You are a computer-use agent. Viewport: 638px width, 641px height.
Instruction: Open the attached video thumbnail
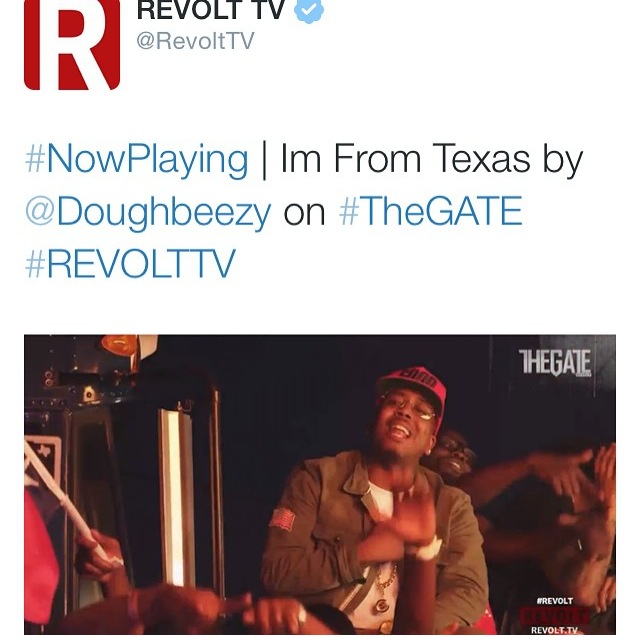(320, 484)
